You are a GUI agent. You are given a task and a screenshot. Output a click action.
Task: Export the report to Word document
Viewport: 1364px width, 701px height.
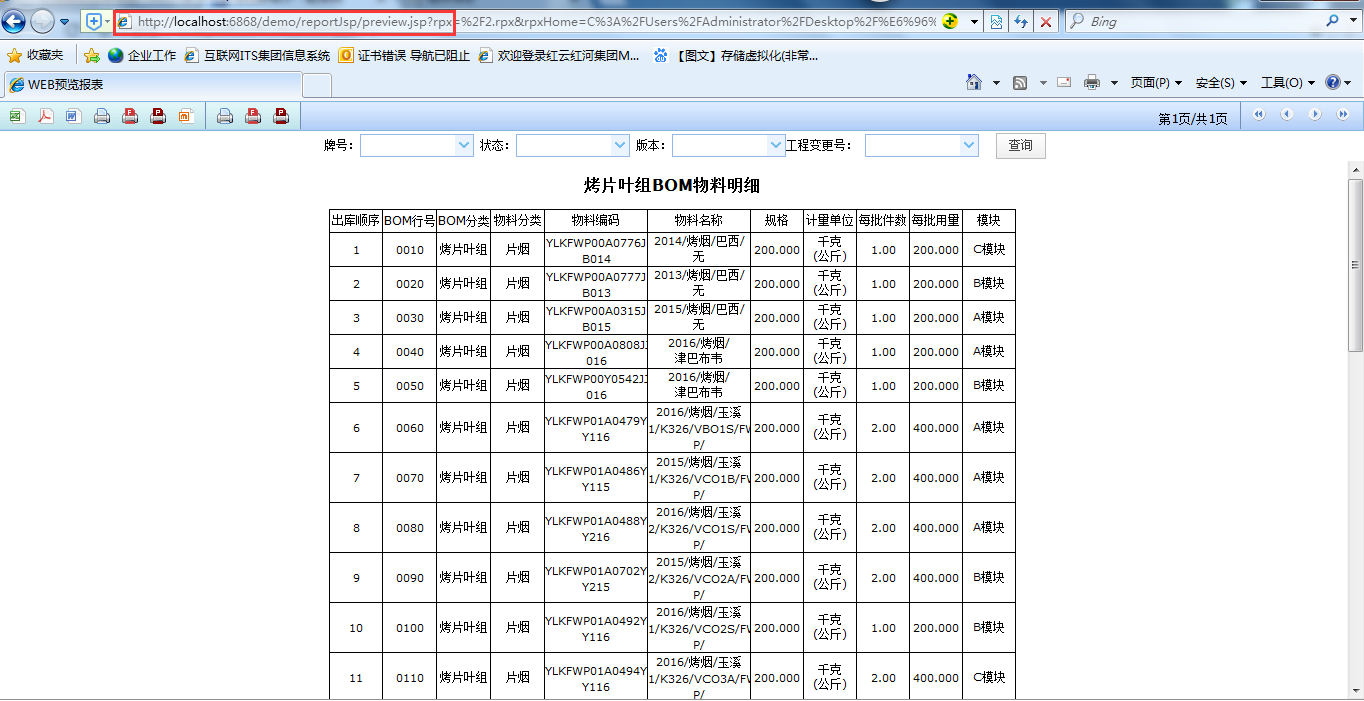point(73,116)
